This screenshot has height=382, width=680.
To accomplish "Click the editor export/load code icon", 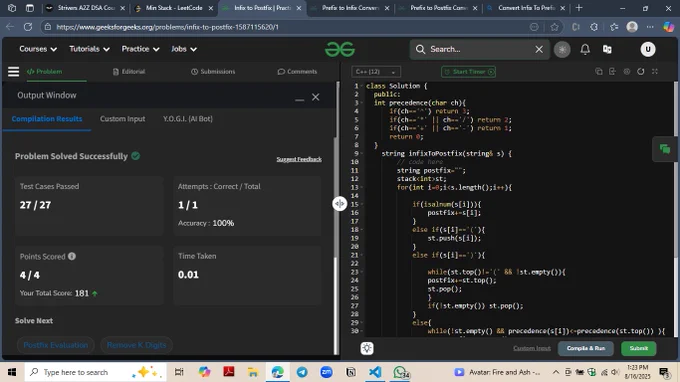I will pyautogui.click(x=612, y=72).
